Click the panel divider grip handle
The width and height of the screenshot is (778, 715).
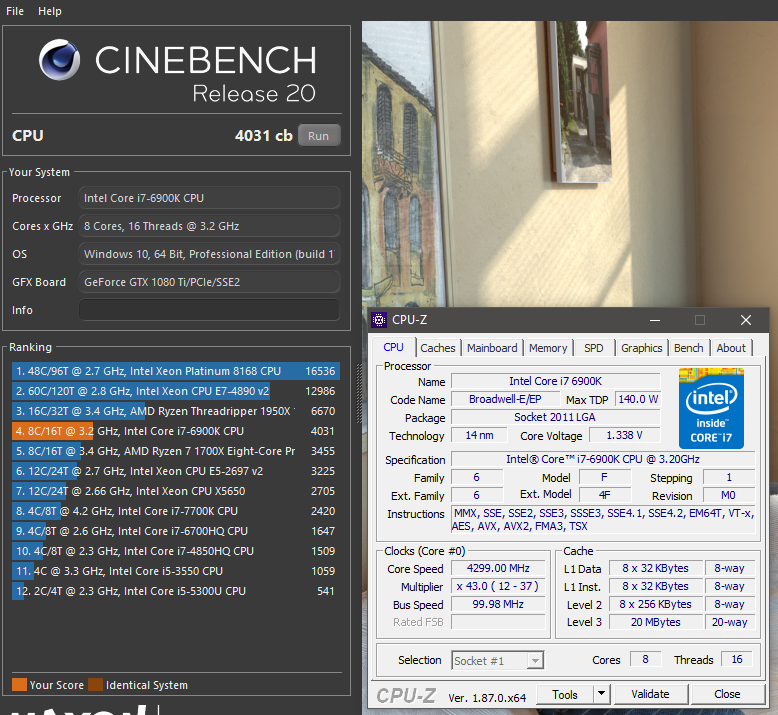click(359, 393)
